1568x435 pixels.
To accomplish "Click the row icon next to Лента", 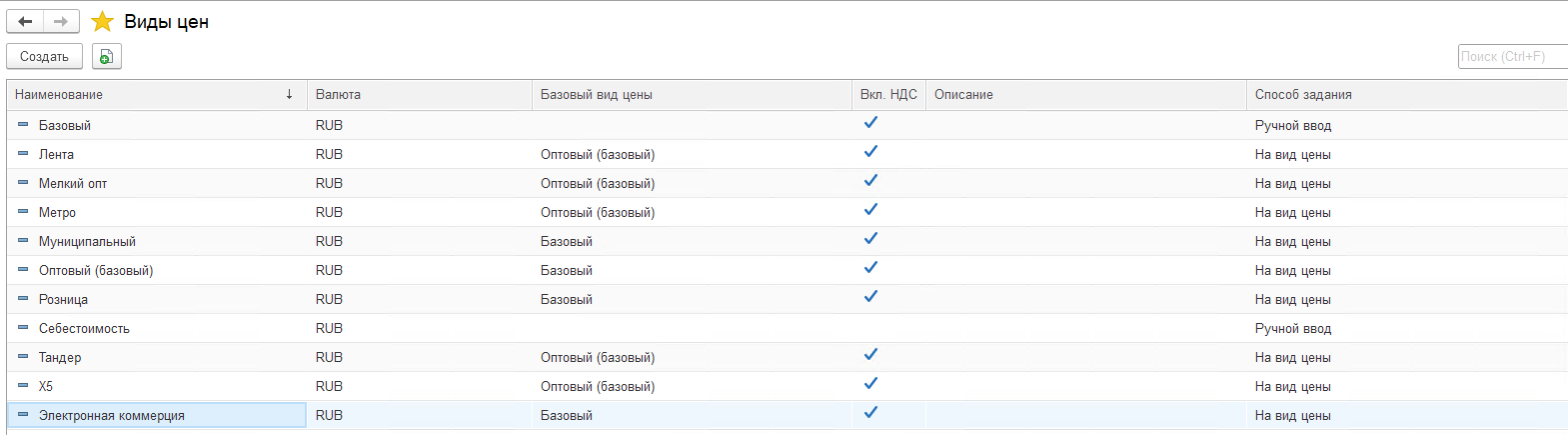I will click(x=23, y=154).
